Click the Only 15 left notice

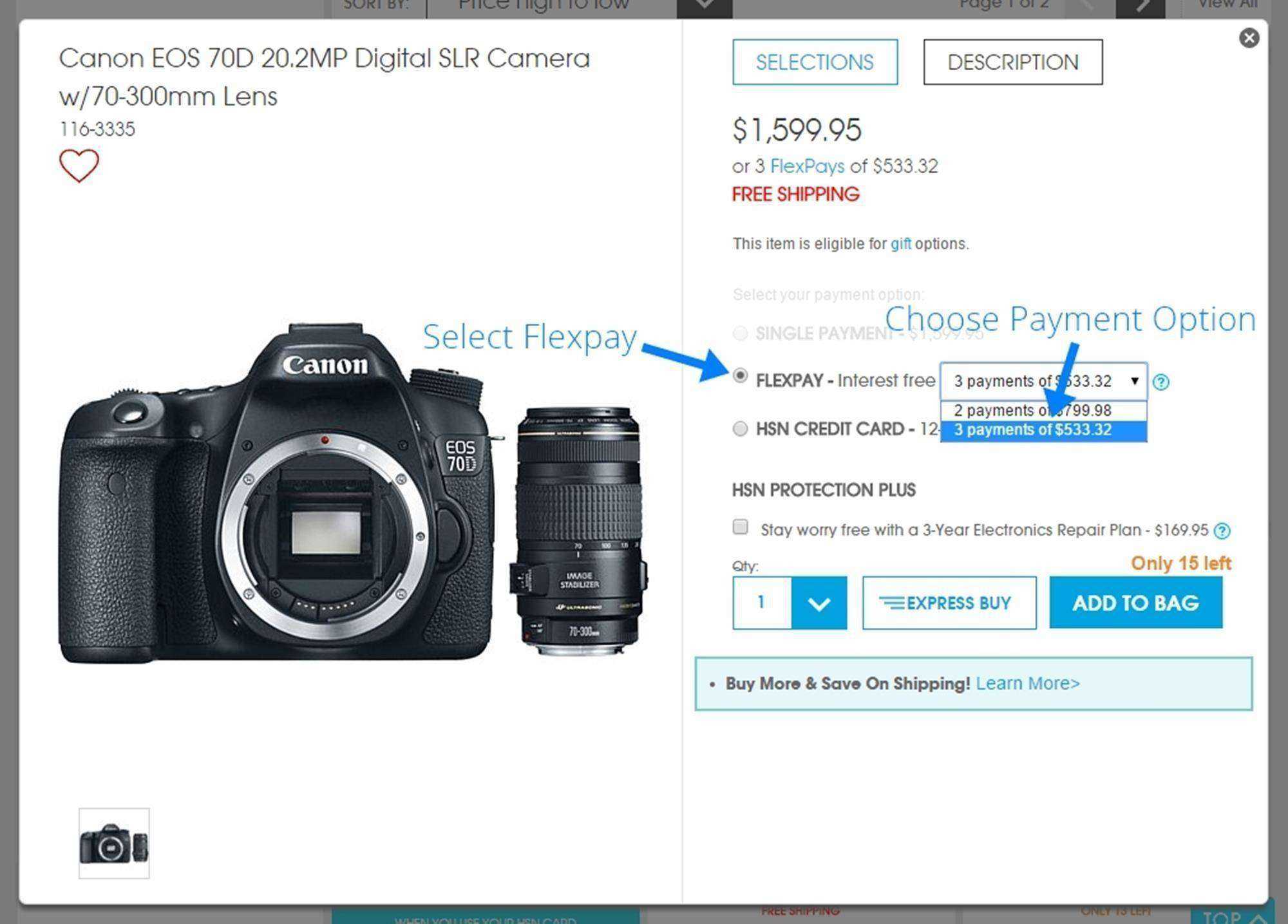pyautogui.click(x=1181, y=563)
